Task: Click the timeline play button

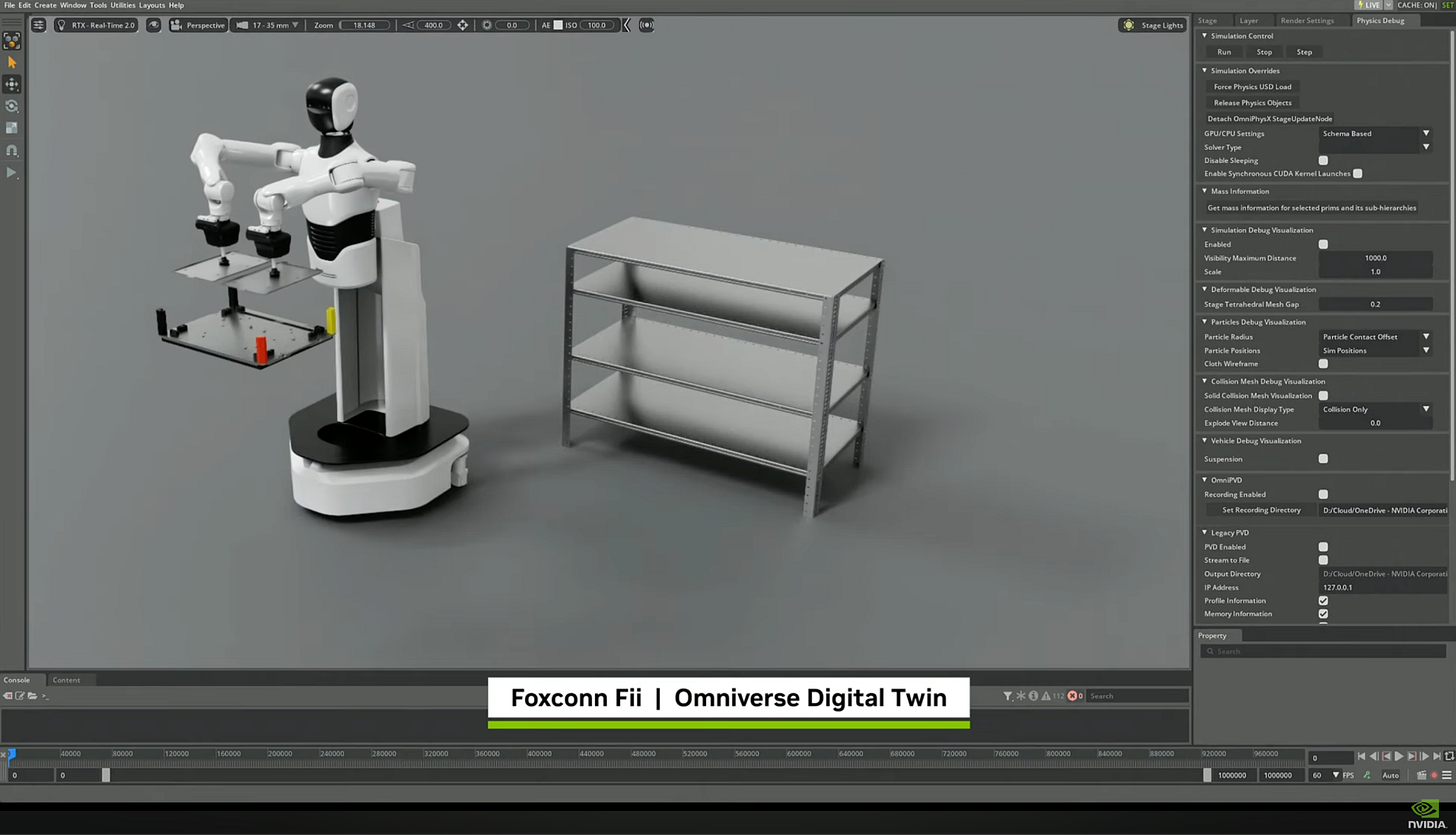Action: point(1399,757)
